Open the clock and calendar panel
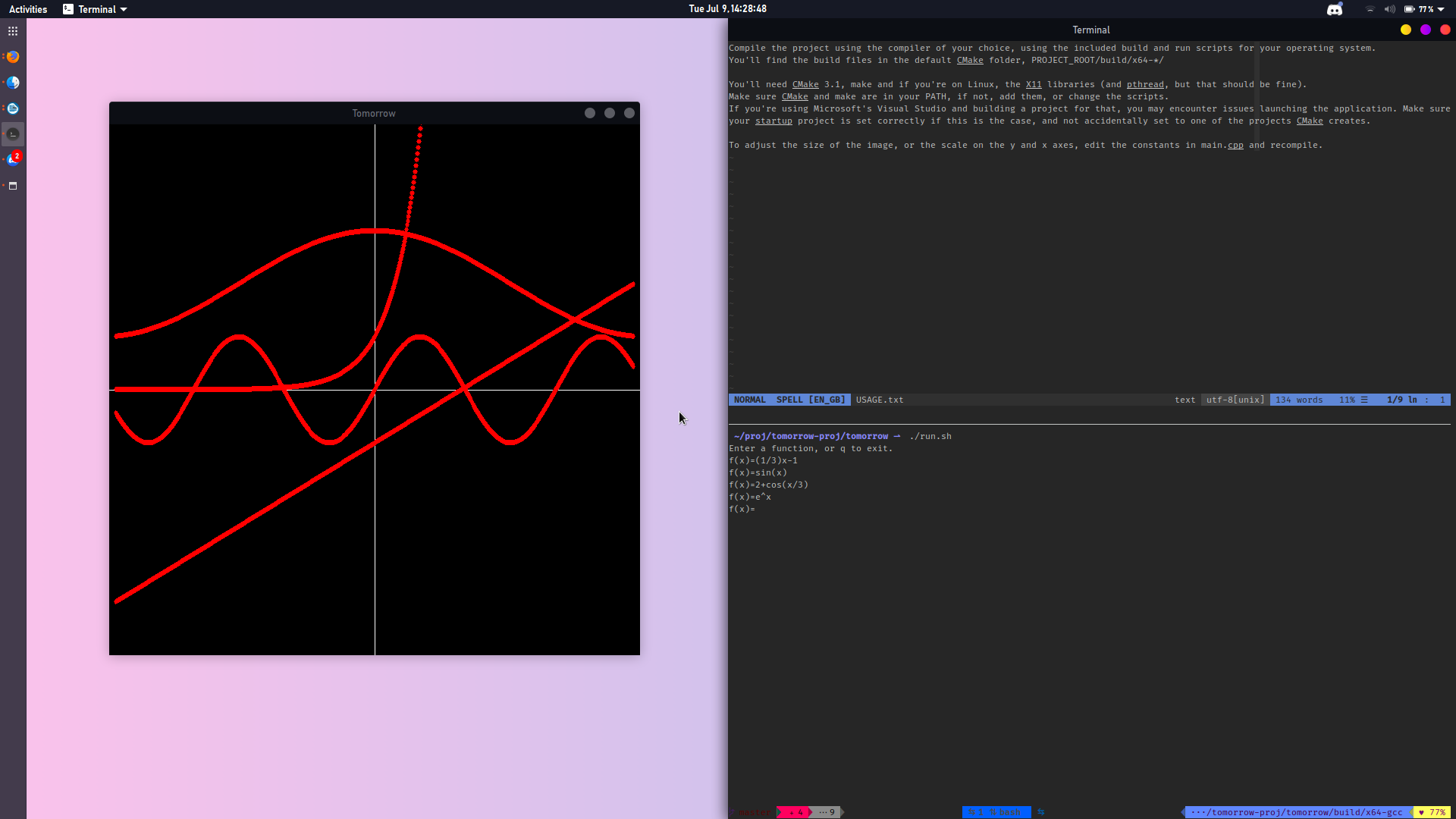Screen dimensions: 1456x819 727,9
